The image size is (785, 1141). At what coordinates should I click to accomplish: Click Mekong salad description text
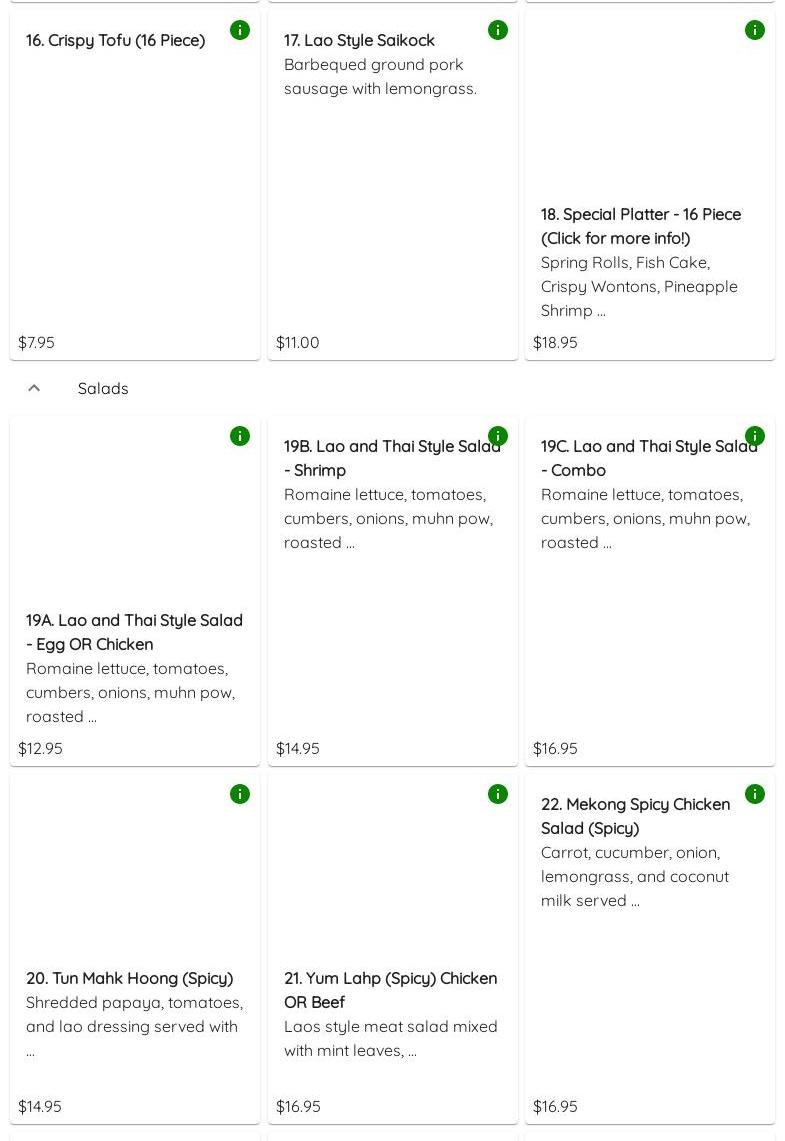coord(635,876)
